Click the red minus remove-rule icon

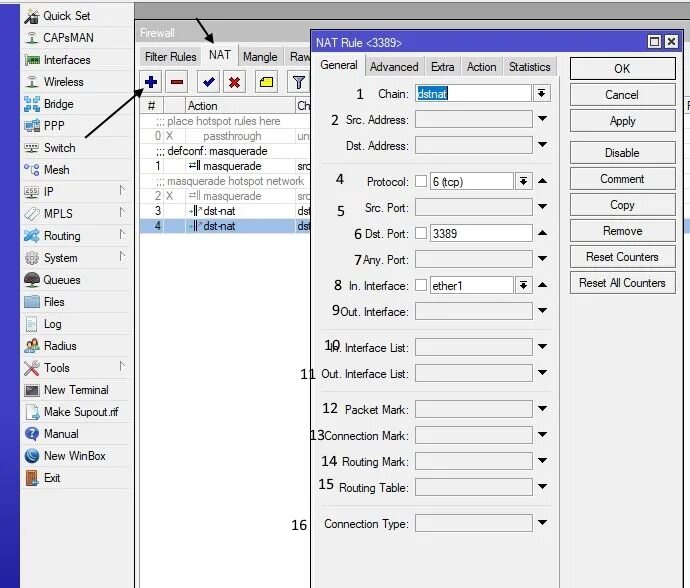pos(177,82)
